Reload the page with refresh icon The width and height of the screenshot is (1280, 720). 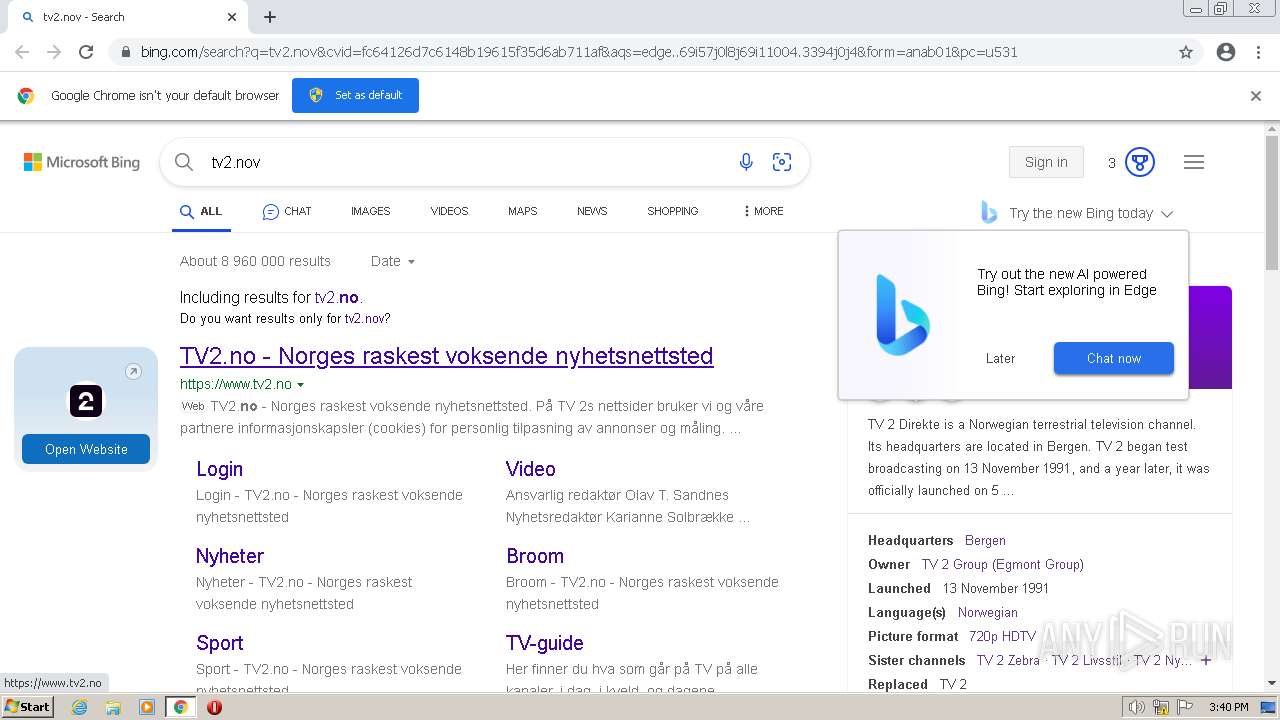(x=86, y=52)
